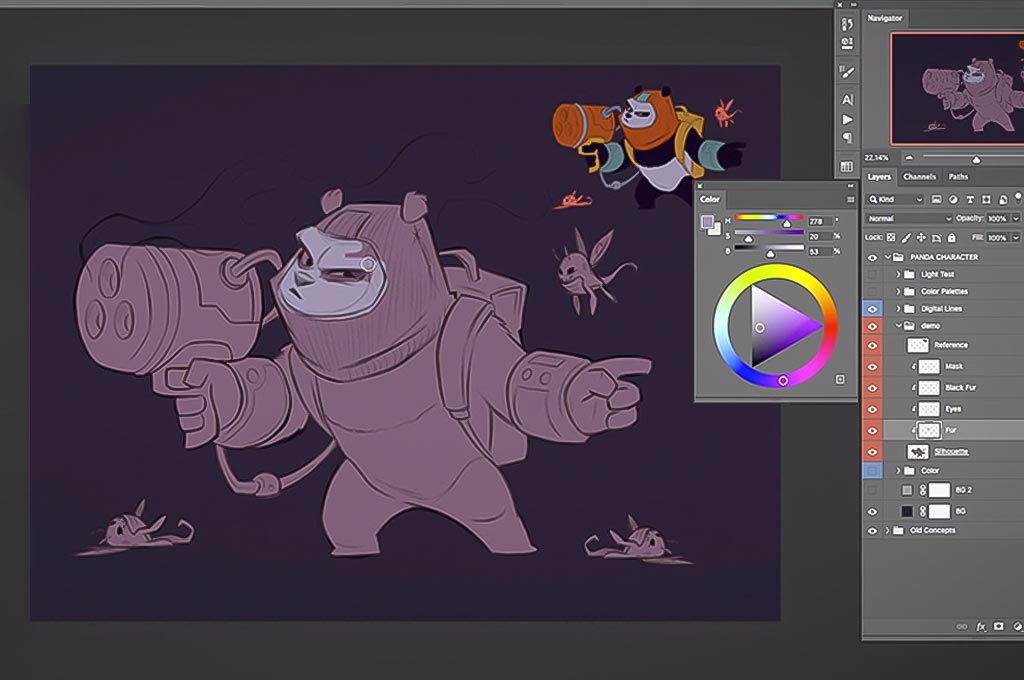Collapse the demo group
Image resolution: width=1024 pixels, height=680 pixels.
[899, 325]
